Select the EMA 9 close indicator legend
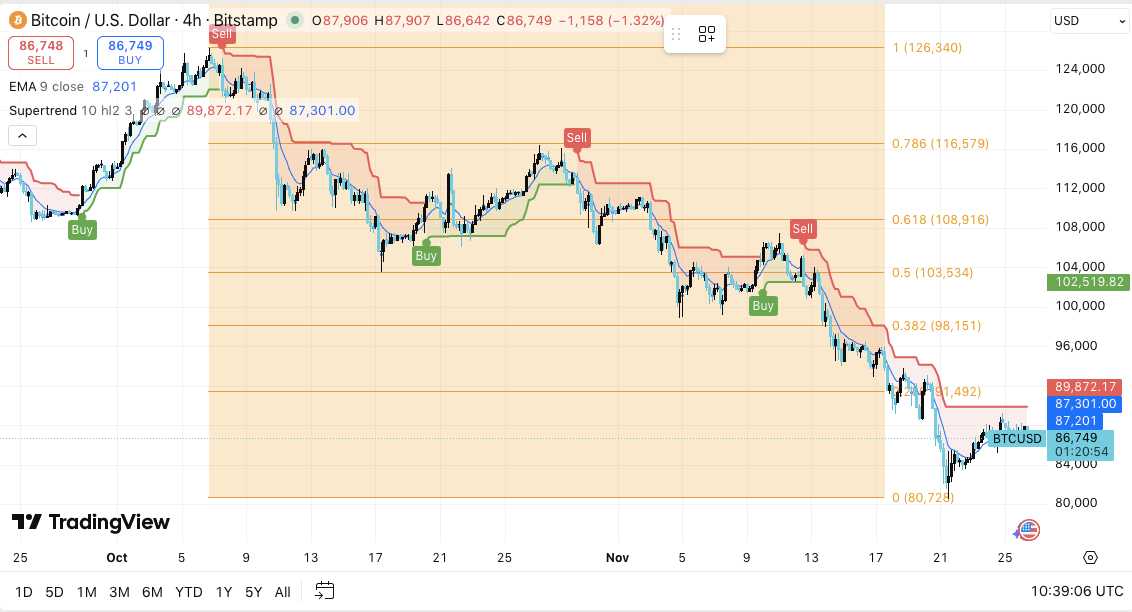1132x612 pixels. [47, 87]
